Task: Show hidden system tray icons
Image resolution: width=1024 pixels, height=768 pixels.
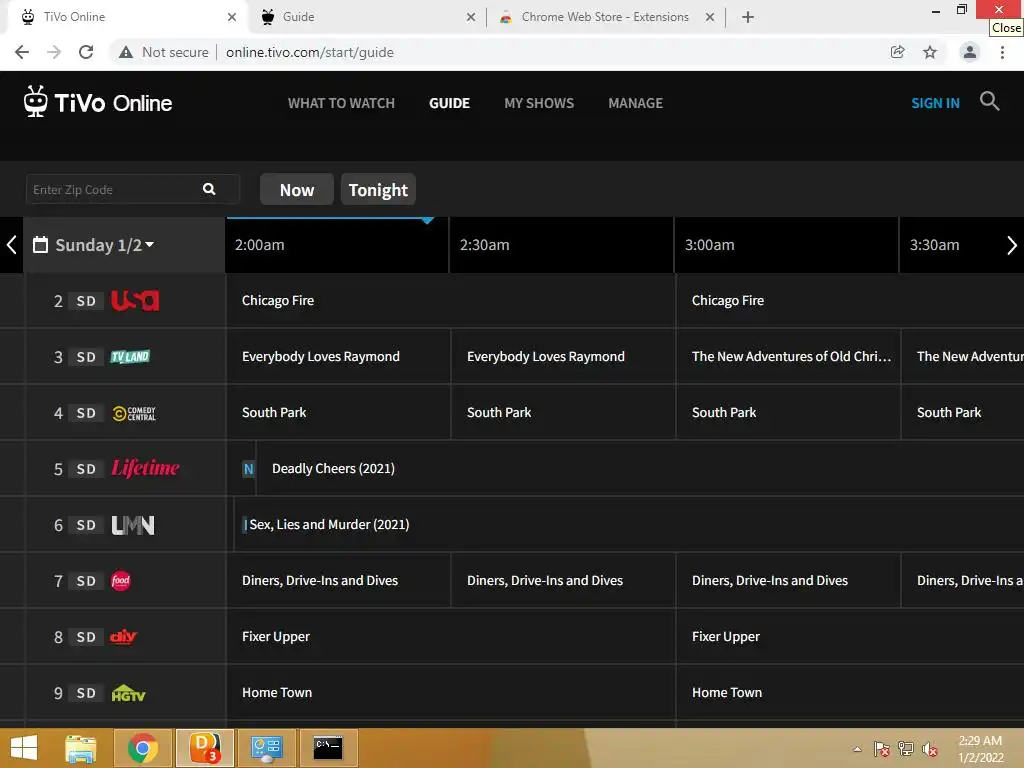Action: click(x=857, y=749)
